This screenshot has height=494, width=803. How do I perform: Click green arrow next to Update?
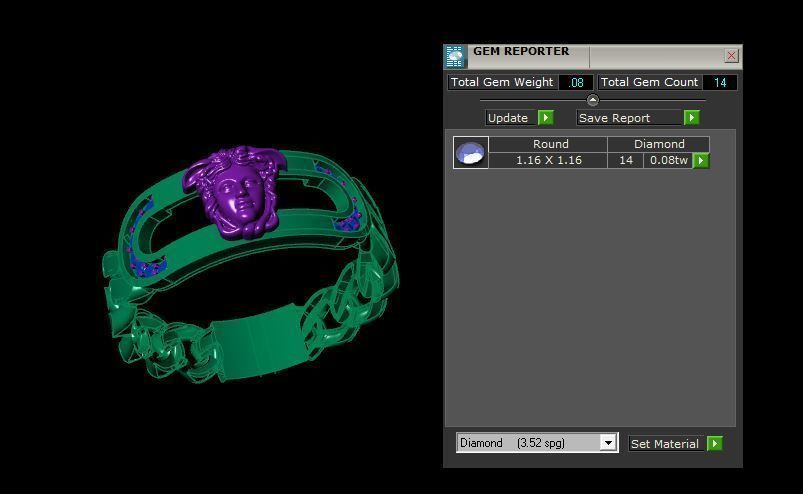pos(546,118)
